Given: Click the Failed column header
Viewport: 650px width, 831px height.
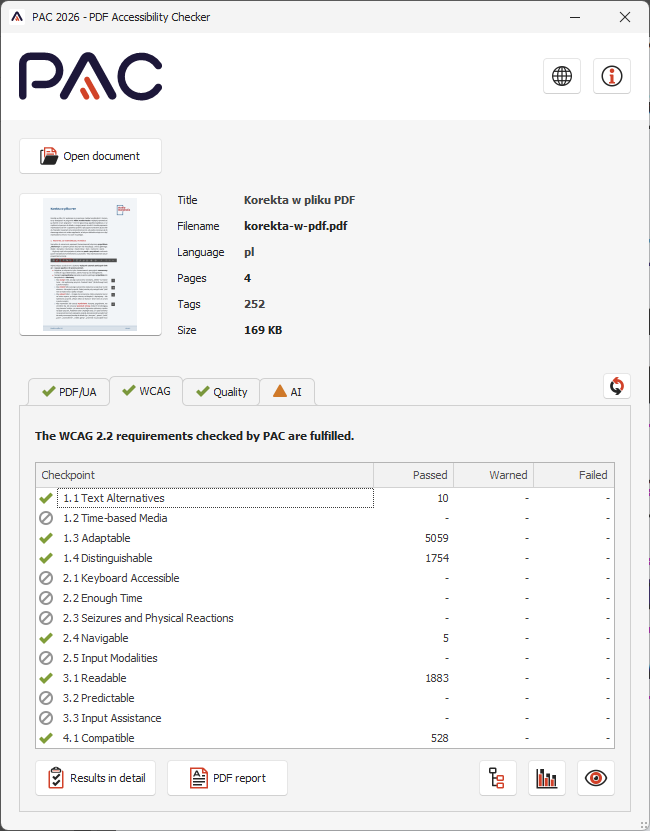Looking at the screenshot, I should [574, 475].
